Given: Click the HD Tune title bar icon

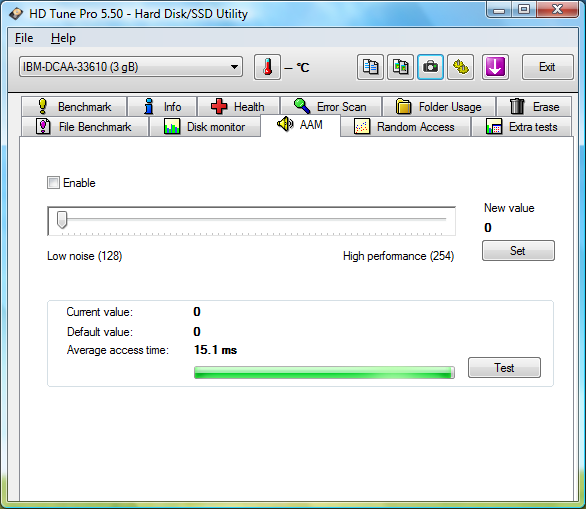Looking at the screenshot, I should pyautogui.click(x=16, y=14).
